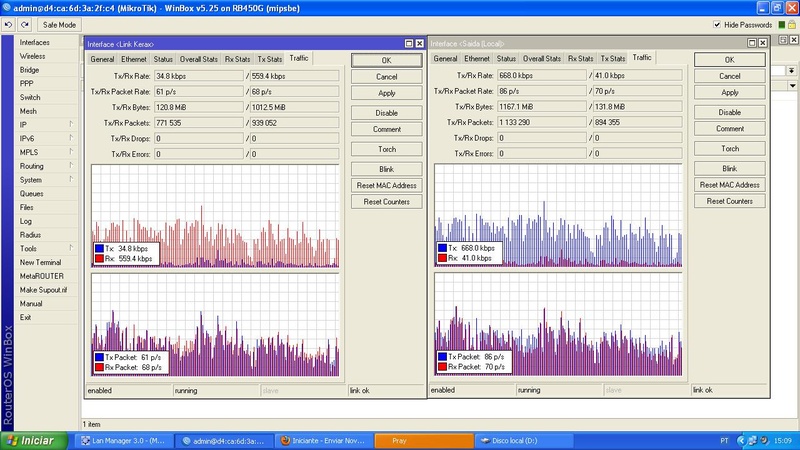
Task: Click Apply in Link Kerax window
Action: [387, 93]
